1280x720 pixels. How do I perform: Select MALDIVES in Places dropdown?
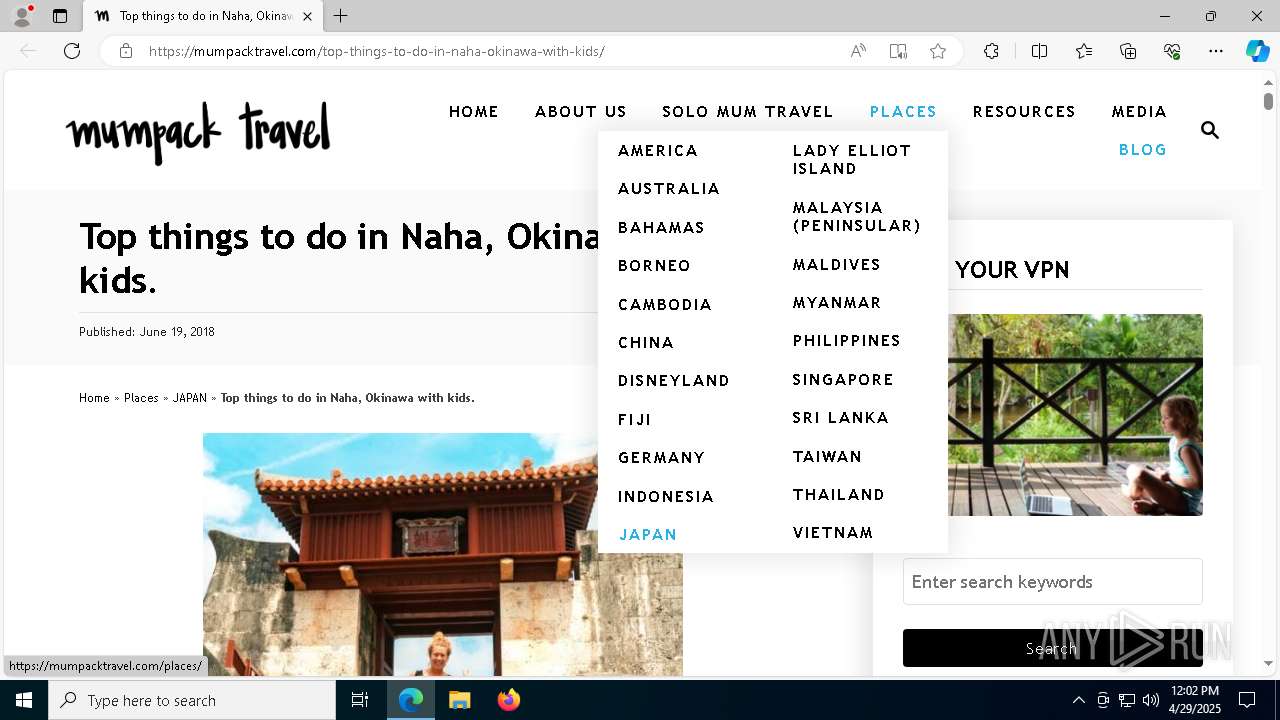(837, 265)
